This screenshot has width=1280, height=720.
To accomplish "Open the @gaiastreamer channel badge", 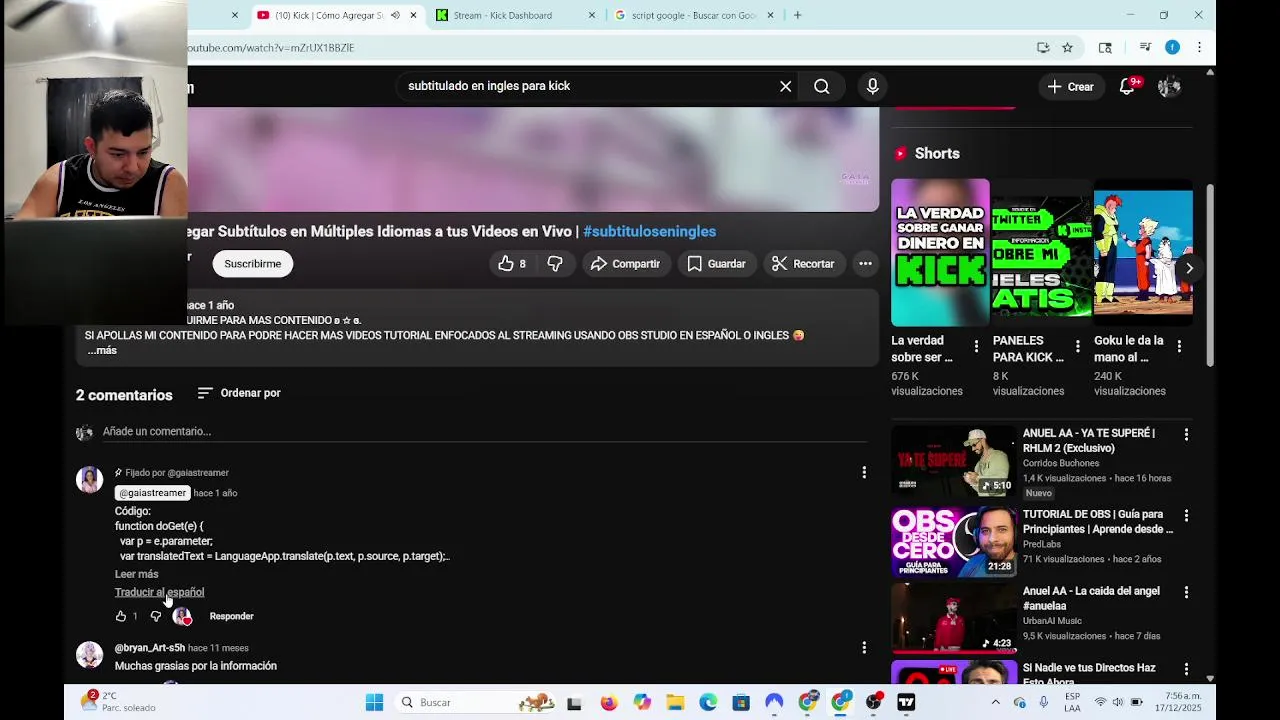I will (152, 493).
